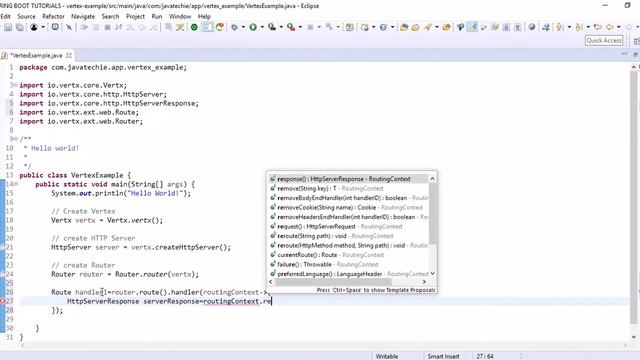Open the Coverage launch dropdown arrow

pyautogui.click(x=281, y=27)
